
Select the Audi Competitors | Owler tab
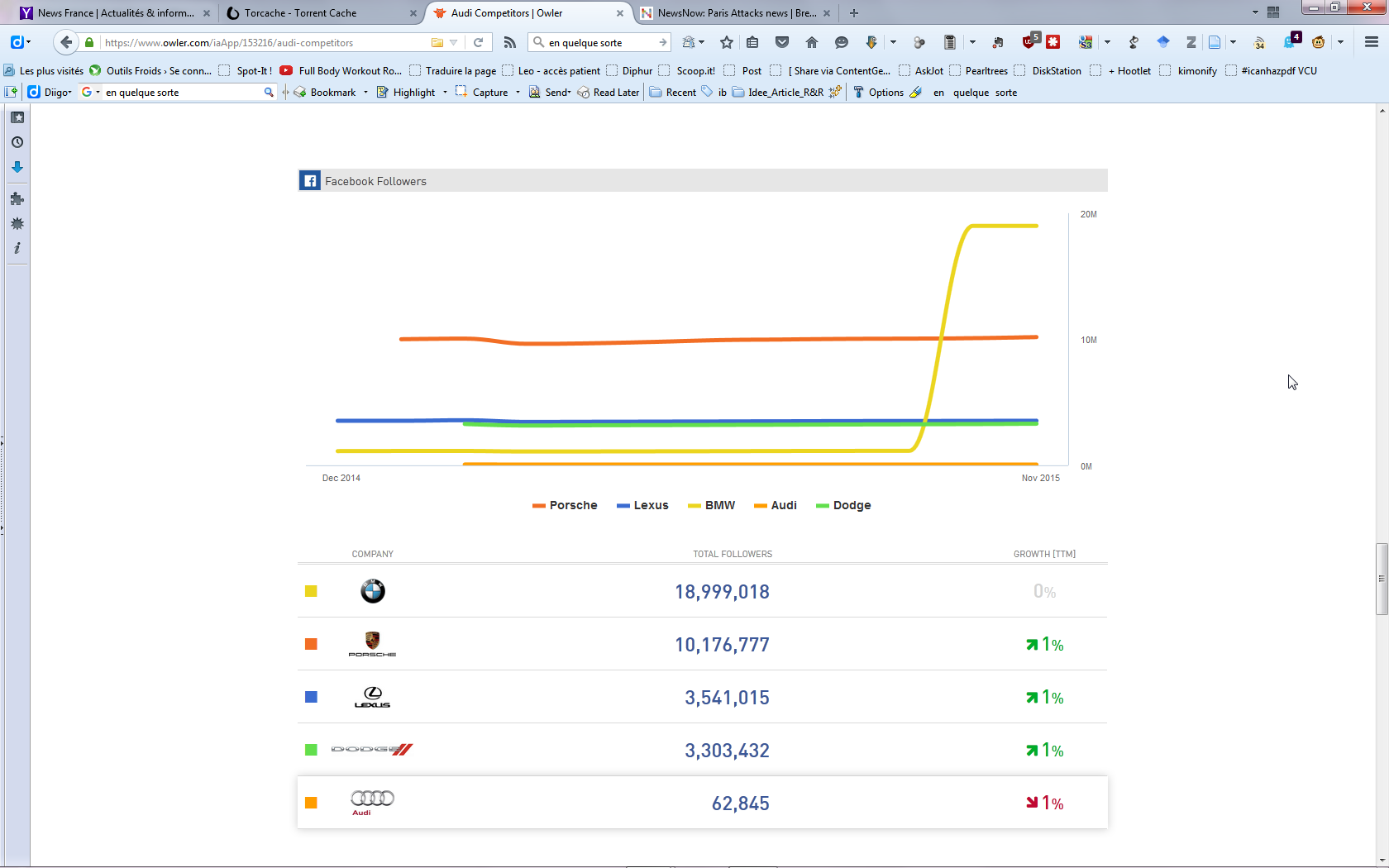(x=529, y=12)
